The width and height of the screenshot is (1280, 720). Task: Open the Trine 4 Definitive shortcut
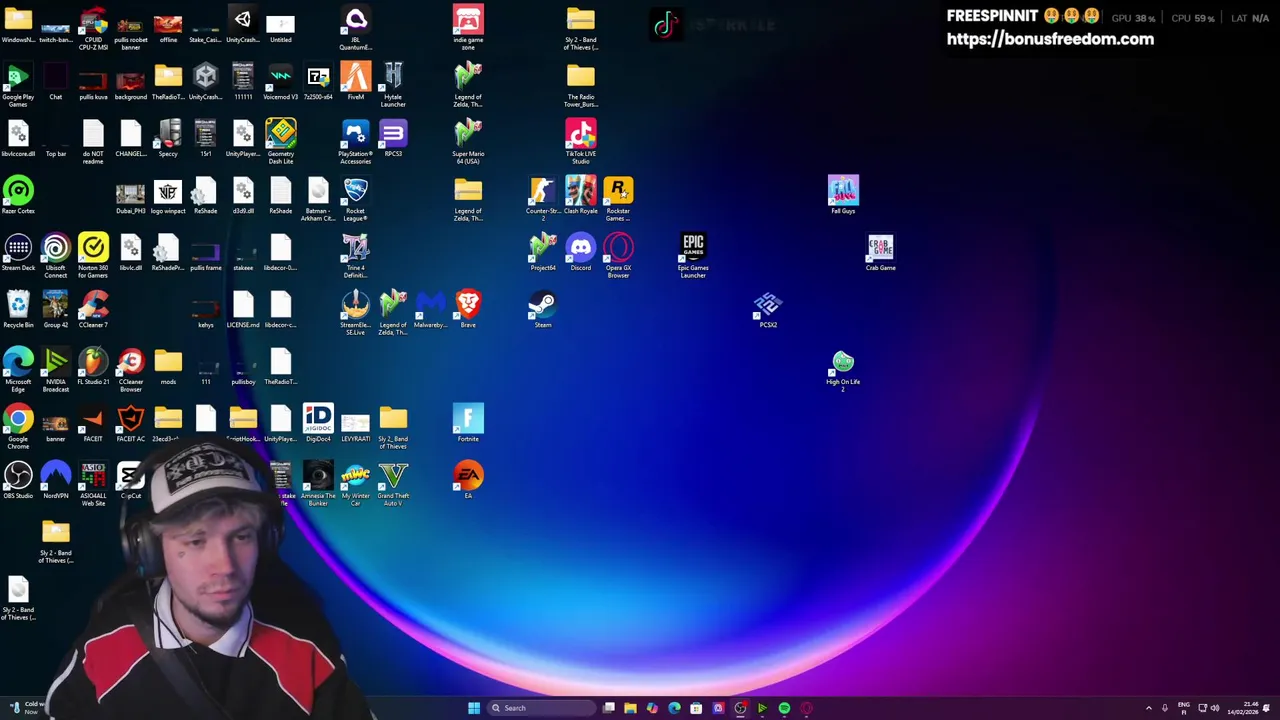pos(356,256)
